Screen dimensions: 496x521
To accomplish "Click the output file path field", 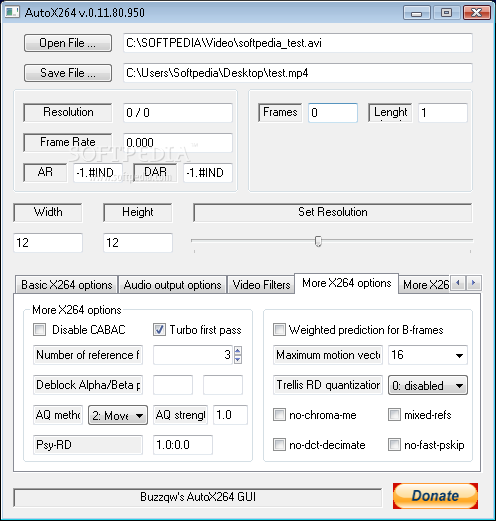I will pos(298,73).
